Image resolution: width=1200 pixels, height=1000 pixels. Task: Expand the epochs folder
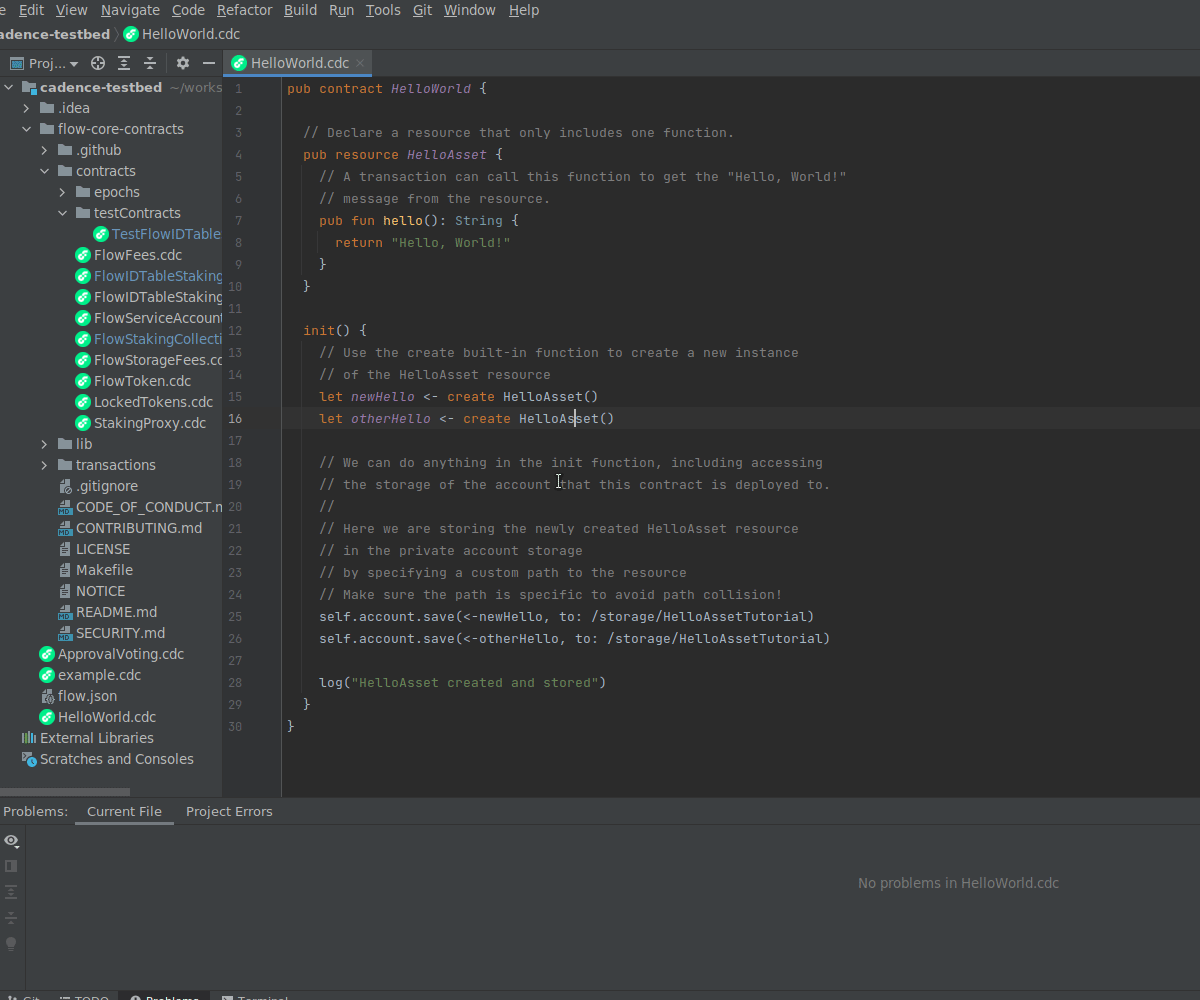(62, 192)
